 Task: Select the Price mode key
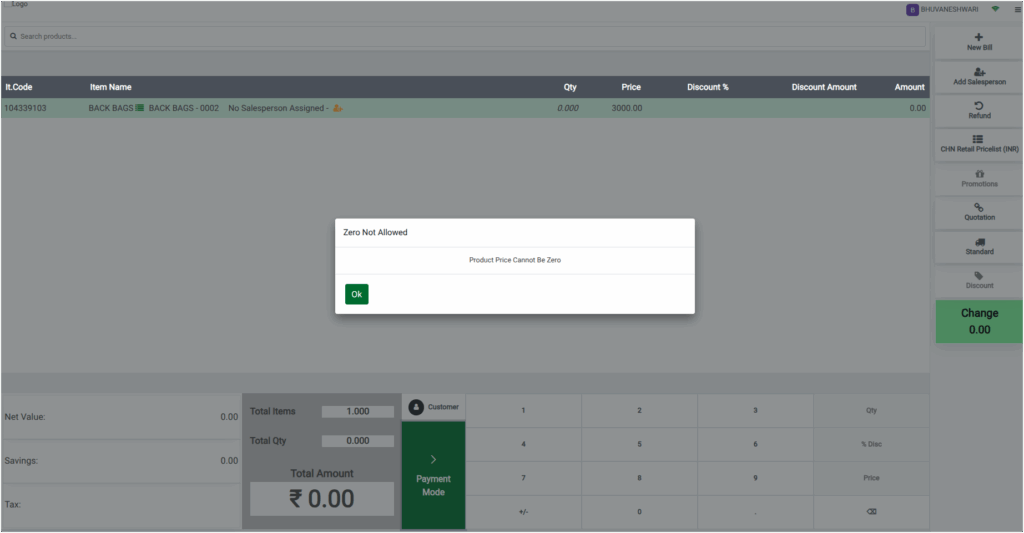pos(871,478)
